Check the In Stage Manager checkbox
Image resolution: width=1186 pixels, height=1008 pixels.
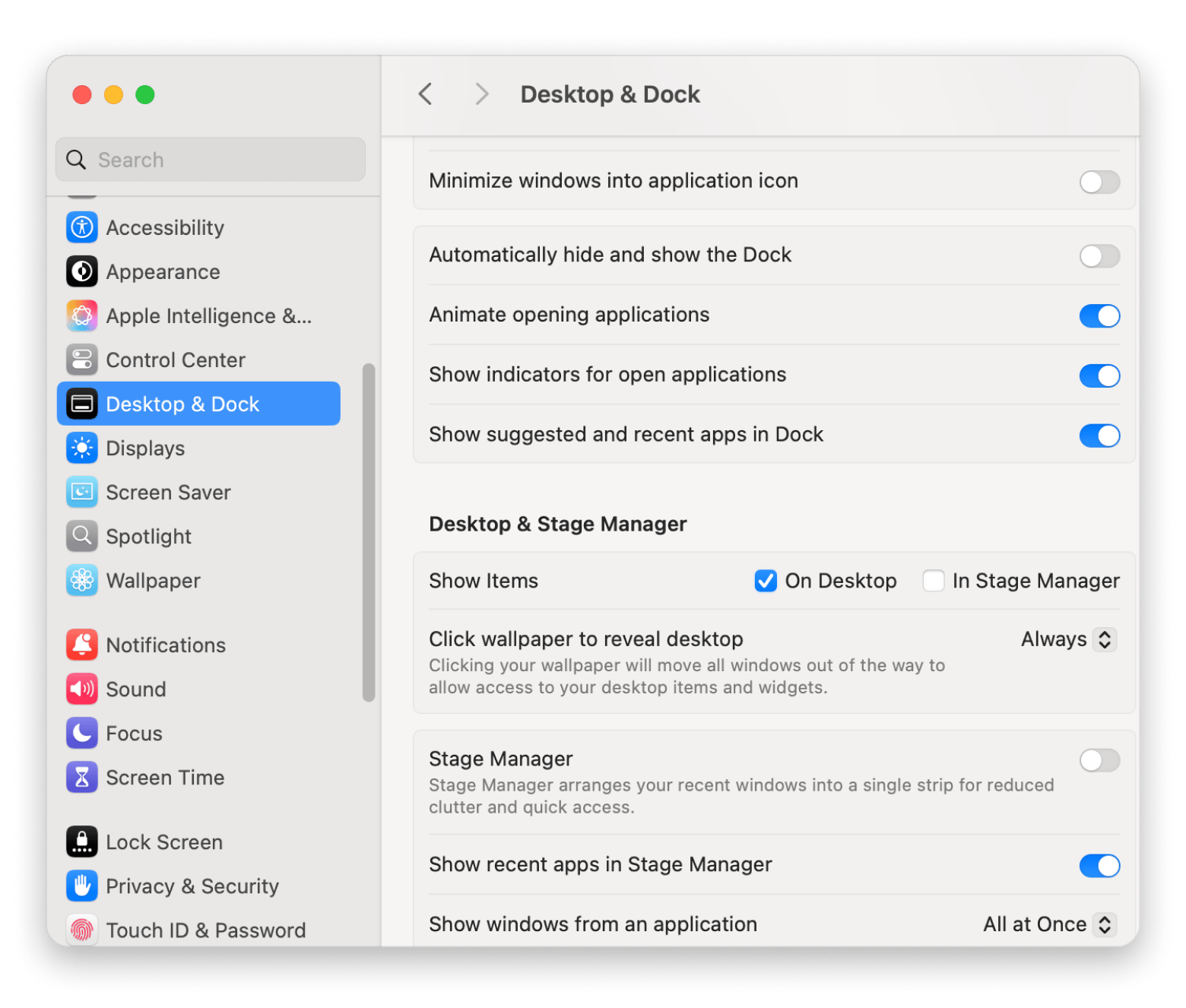point(934,581)
